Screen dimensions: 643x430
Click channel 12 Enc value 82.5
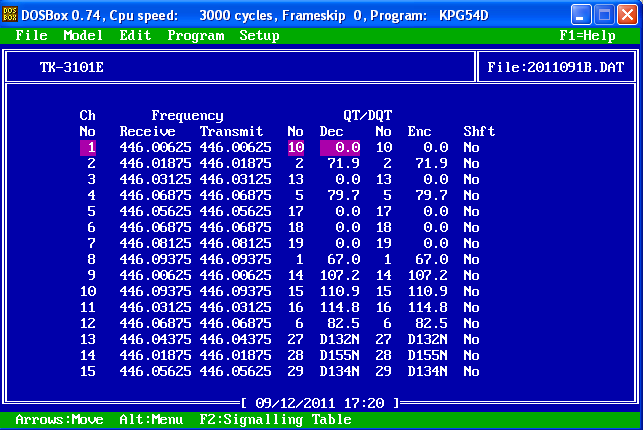[x=431, y=323]
